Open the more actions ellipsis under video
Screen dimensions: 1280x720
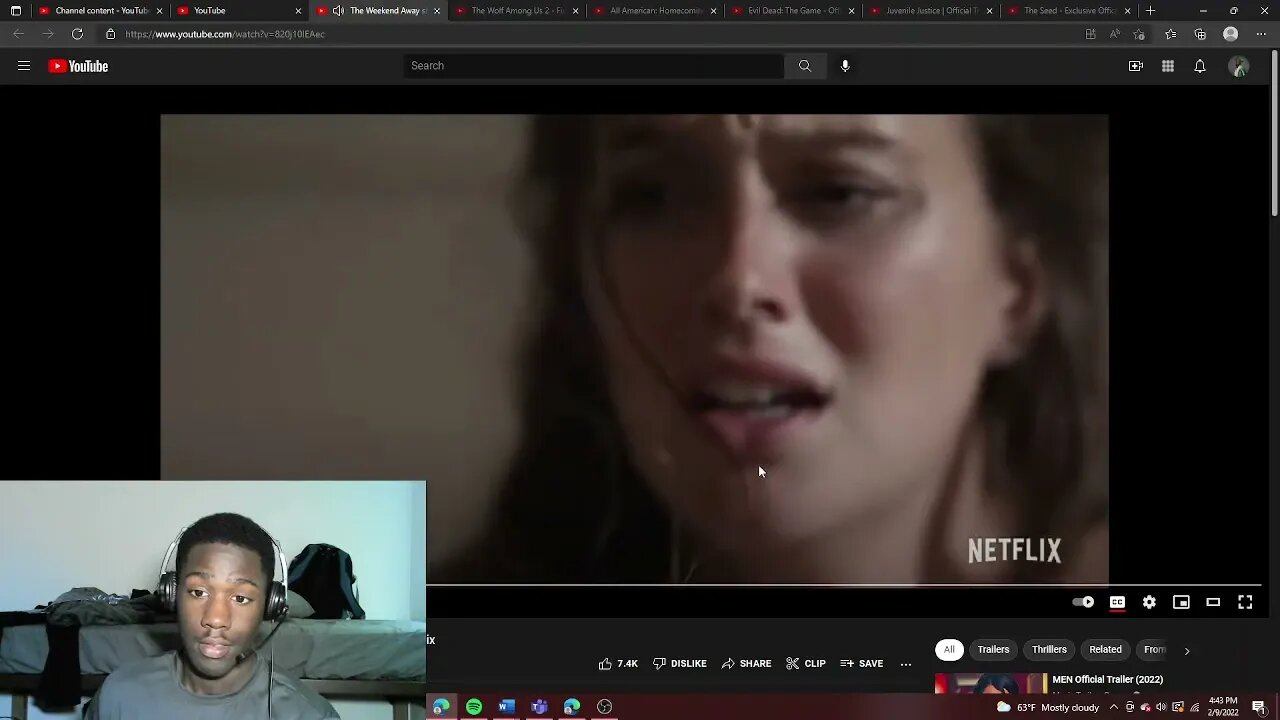906,664
